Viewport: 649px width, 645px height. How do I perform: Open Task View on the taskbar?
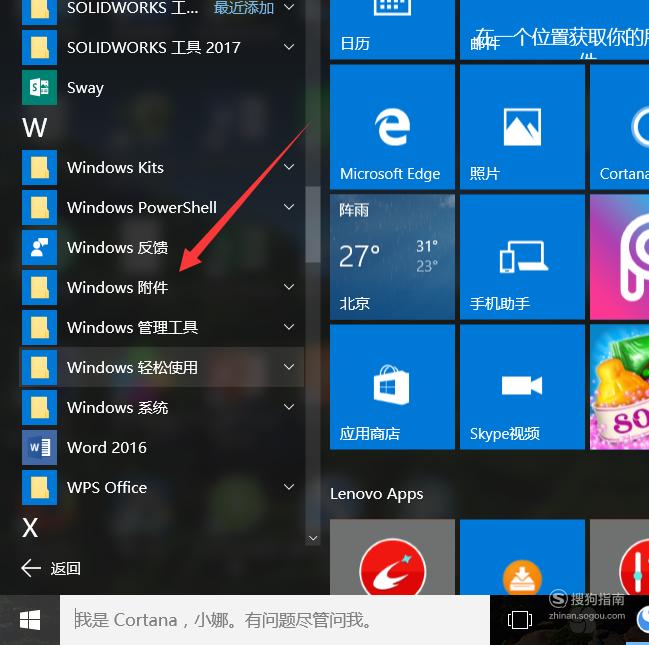click(x=519, y=620)
